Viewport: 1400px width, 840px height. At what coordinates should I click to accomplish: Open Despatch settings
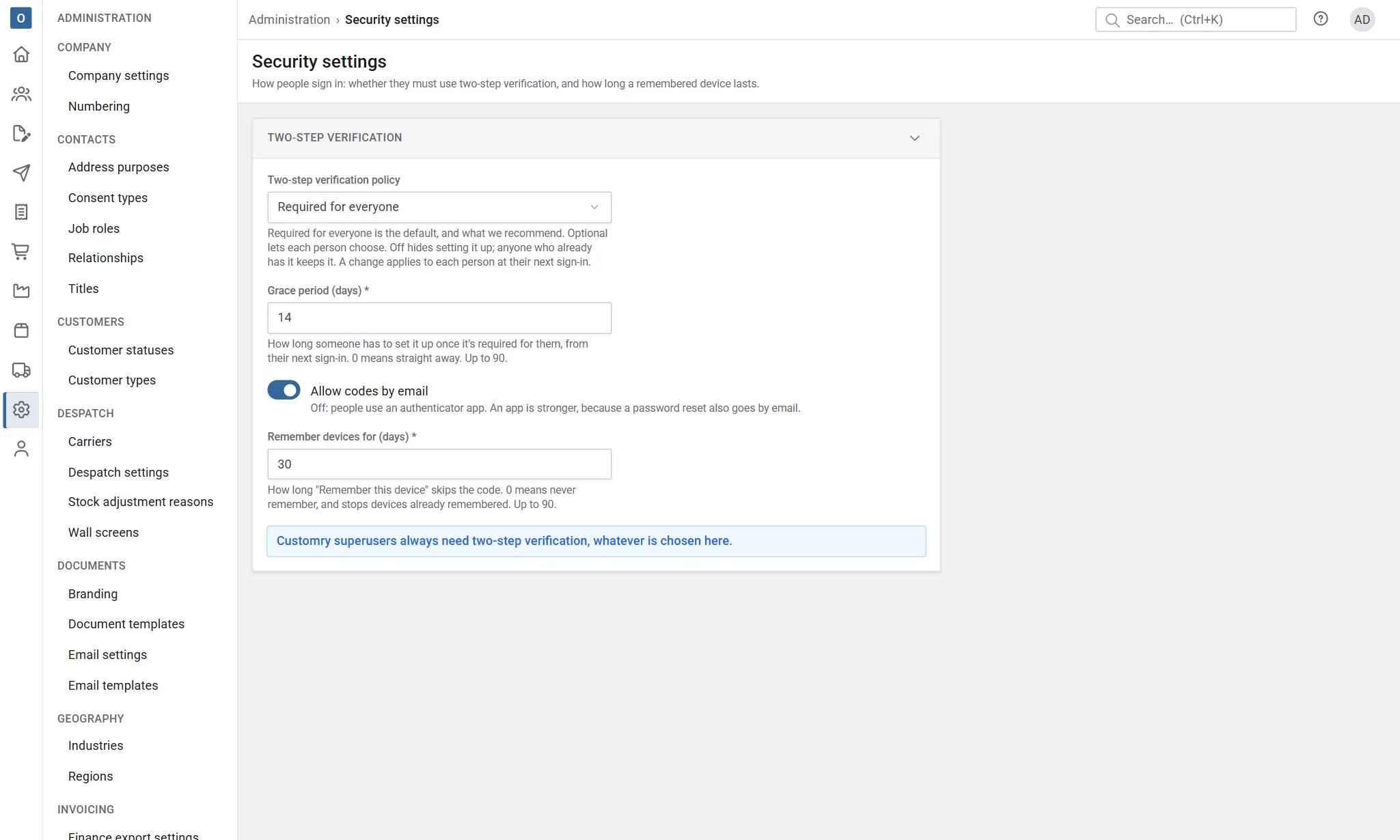coord(118,473)
